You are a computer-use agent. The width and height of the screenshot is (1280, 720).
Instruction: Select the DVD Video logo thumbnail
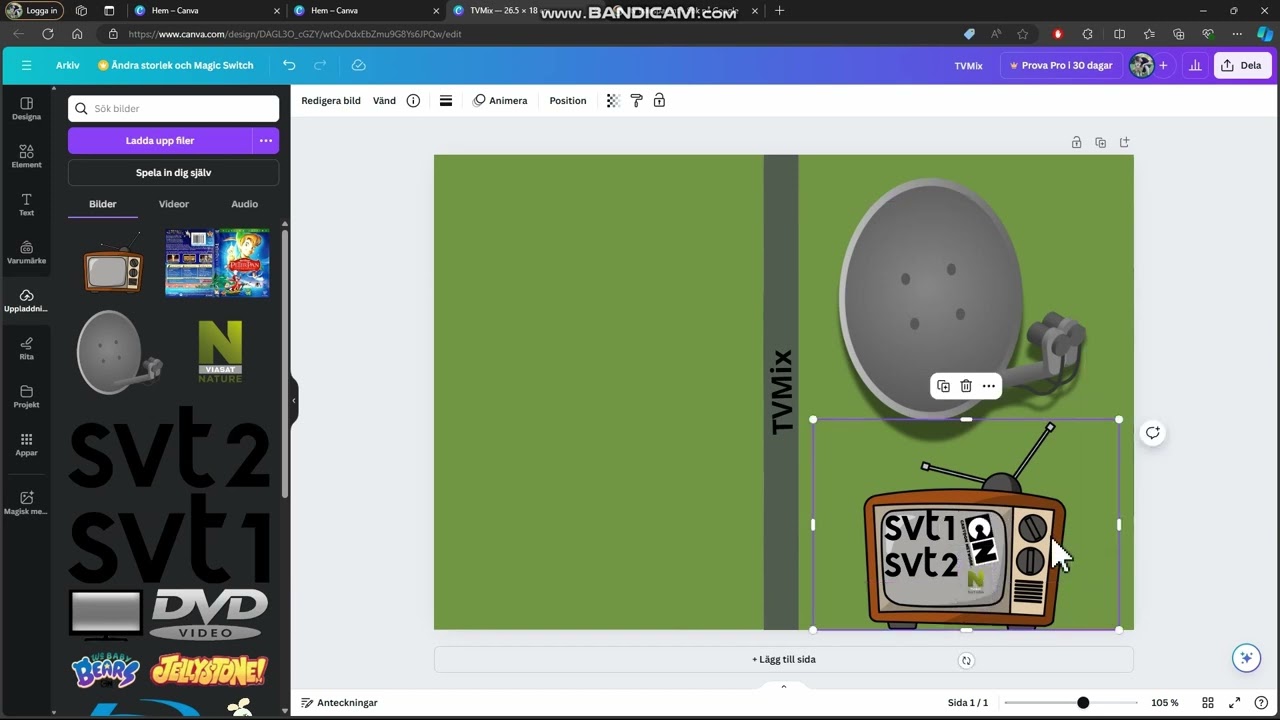pyautogui.click(x=209, y=615)
